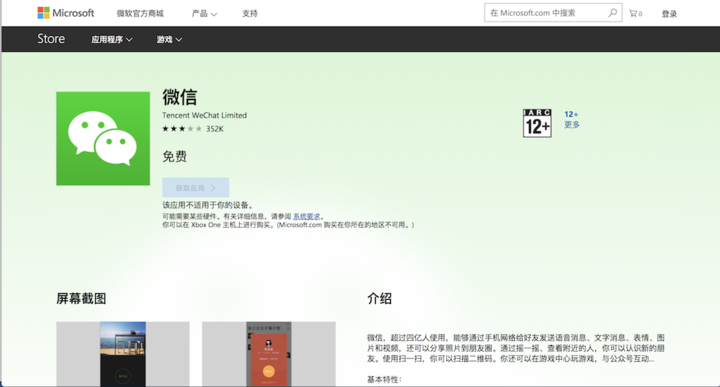Click the 基本特性 text line
This screenshot has width=720, height=387.
[385, 380]
